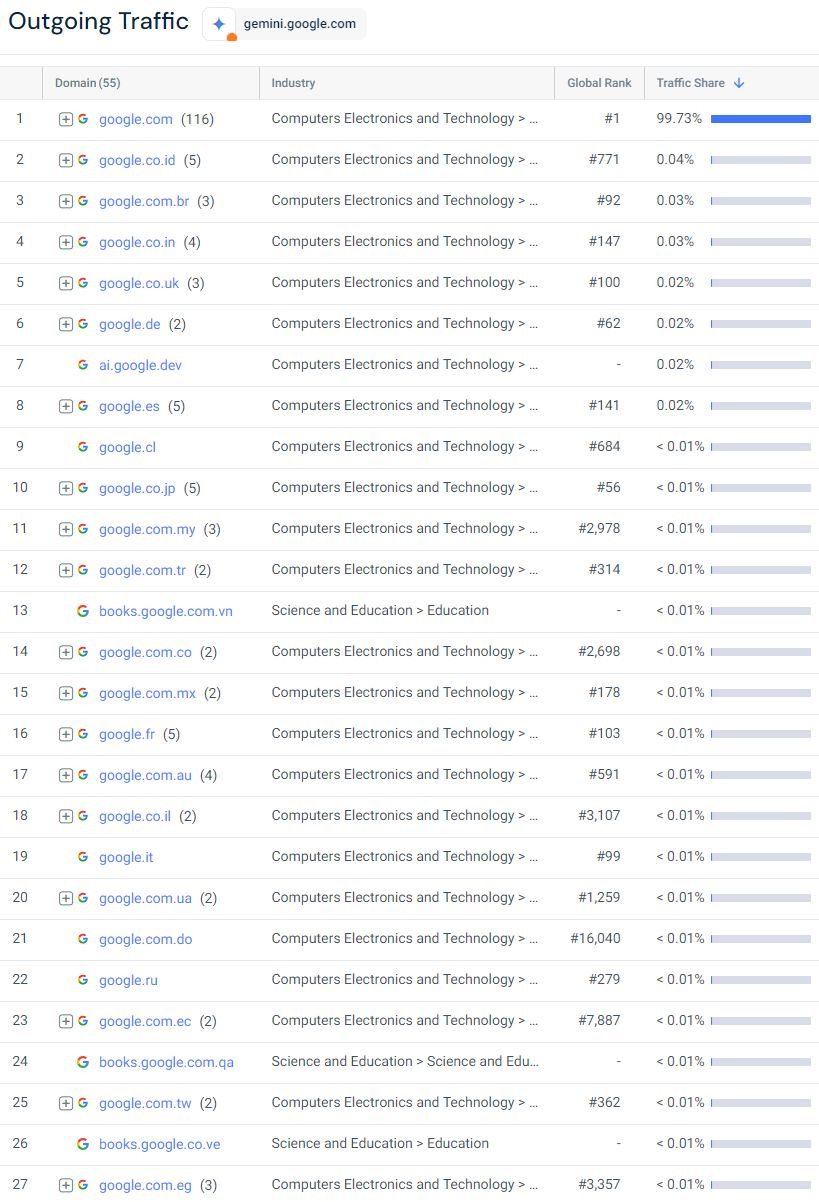Image resolution: width=819 pixels, height=1202 pixels.
Task: Click the #16,040 global rank cell
Action: [x=596, y=938]
